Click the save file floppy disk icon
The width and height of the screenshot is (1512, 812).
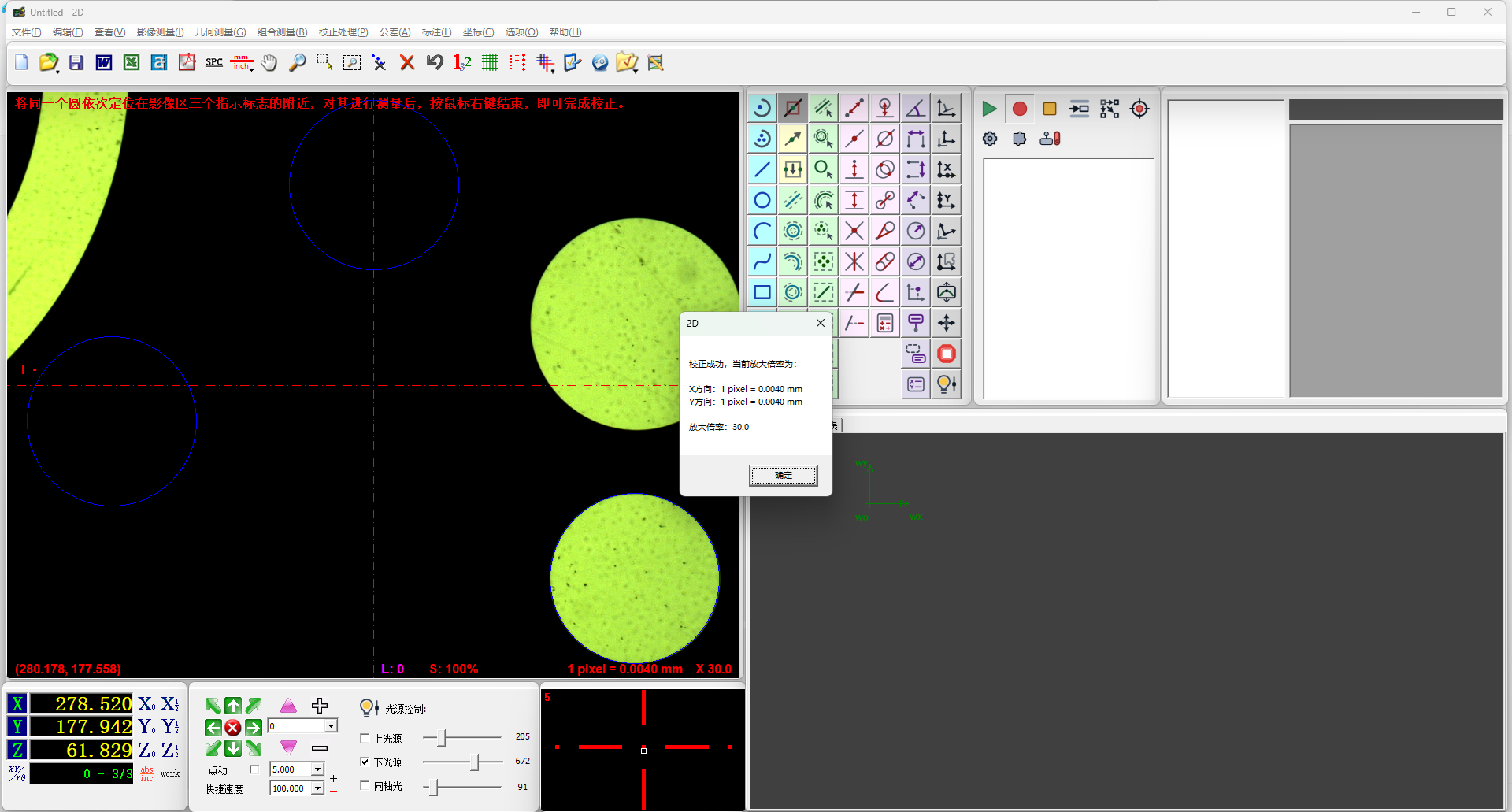[x=76, y=62]
